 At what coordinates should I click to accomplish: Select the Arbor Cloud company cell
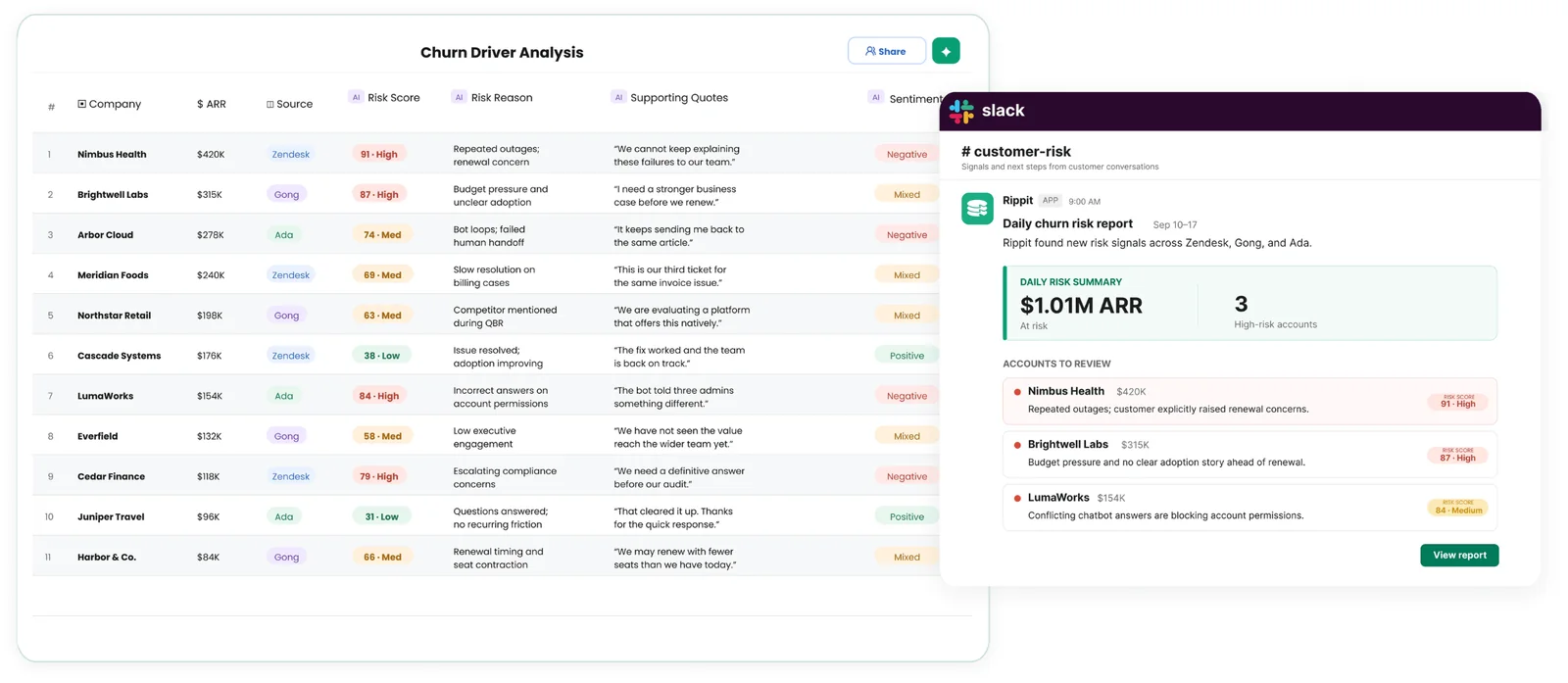coord(105,235)
